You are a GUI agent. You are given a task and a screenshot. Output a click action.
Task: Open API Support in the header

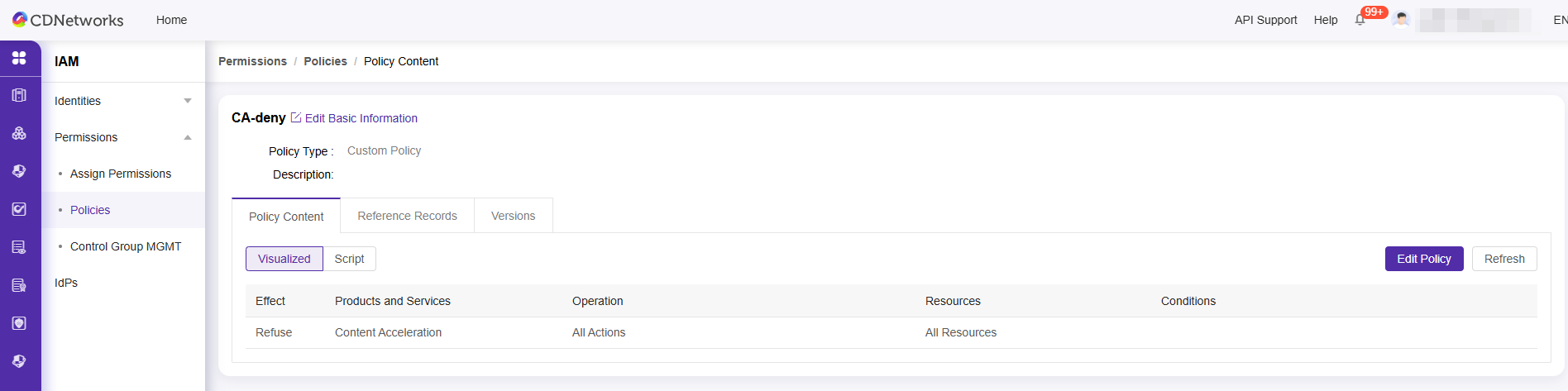click(x=1265, y=20)
